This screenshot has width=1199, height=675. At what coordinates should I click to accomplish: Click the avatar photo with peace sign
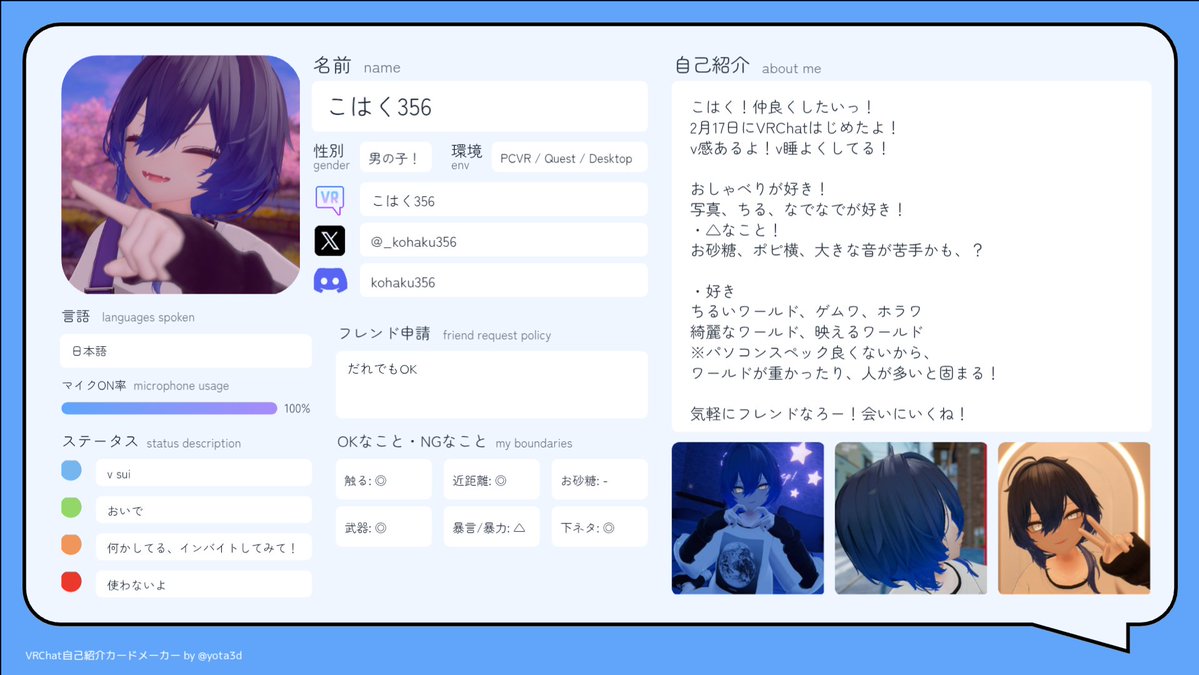pyautogui.click(x=1073, y=517)
